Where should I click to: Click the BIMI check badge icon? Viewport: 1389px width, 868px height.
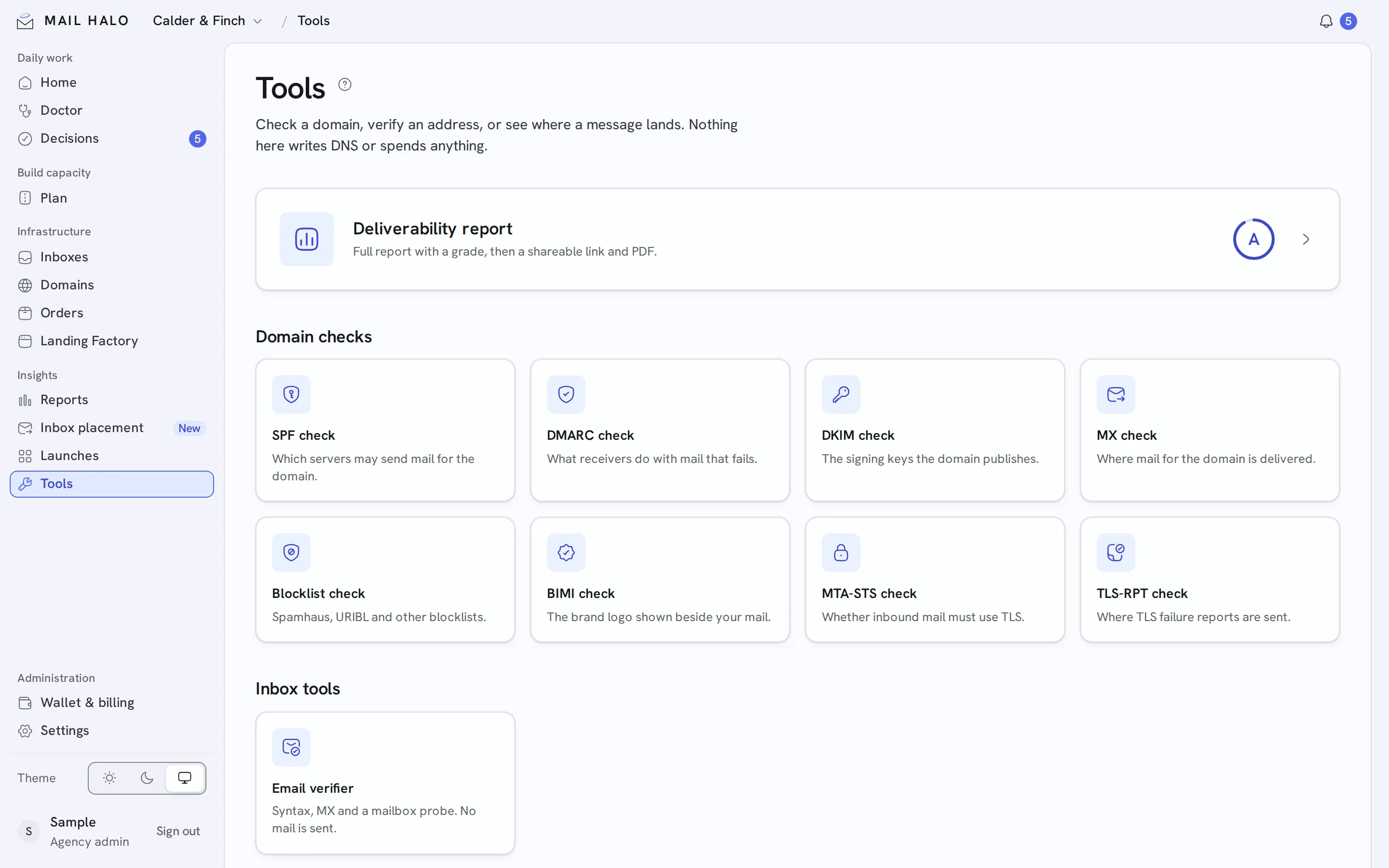click(x=566, y=552)
